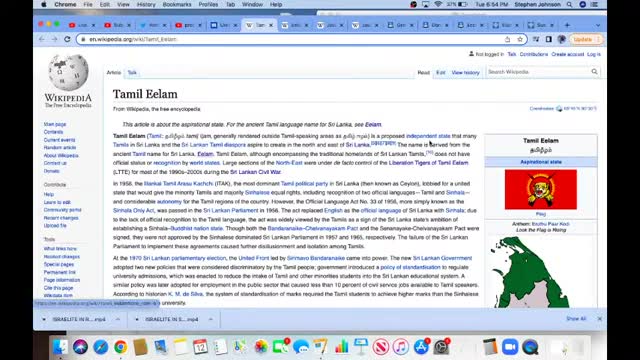Screen dimensions: 640x360
Task: Select the Read tab on Wikipedia
Action: click(x=423, y=73)
